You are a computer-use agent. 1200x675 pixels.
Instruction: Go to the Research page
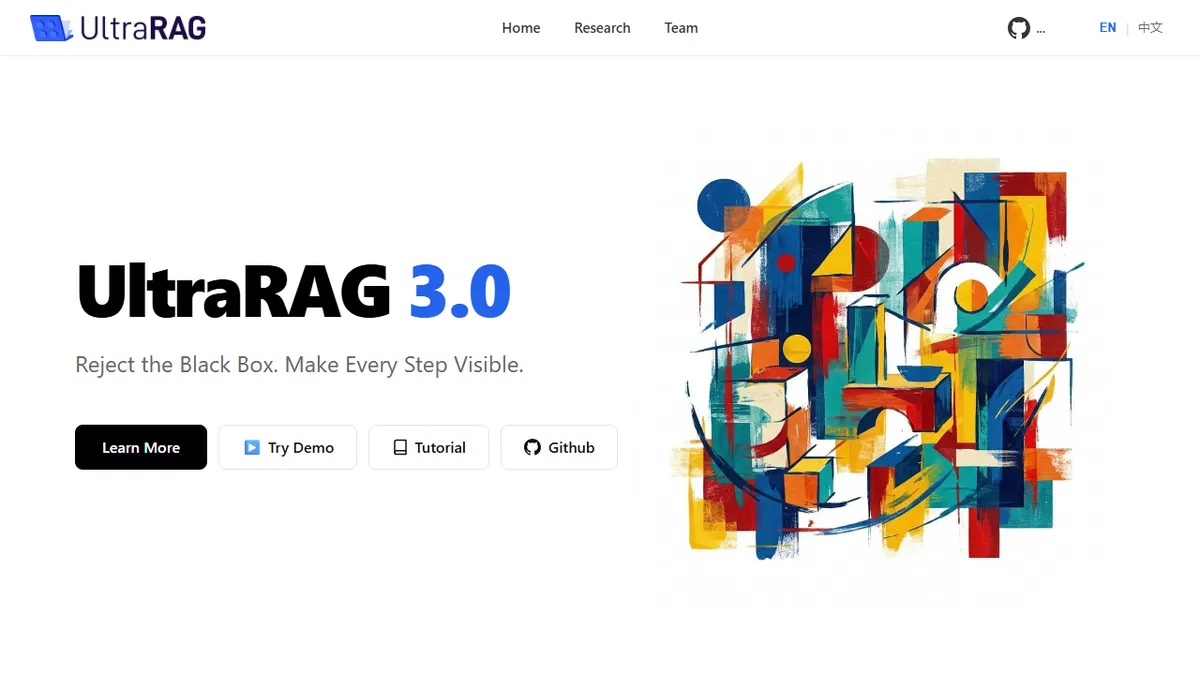(602, 28)
